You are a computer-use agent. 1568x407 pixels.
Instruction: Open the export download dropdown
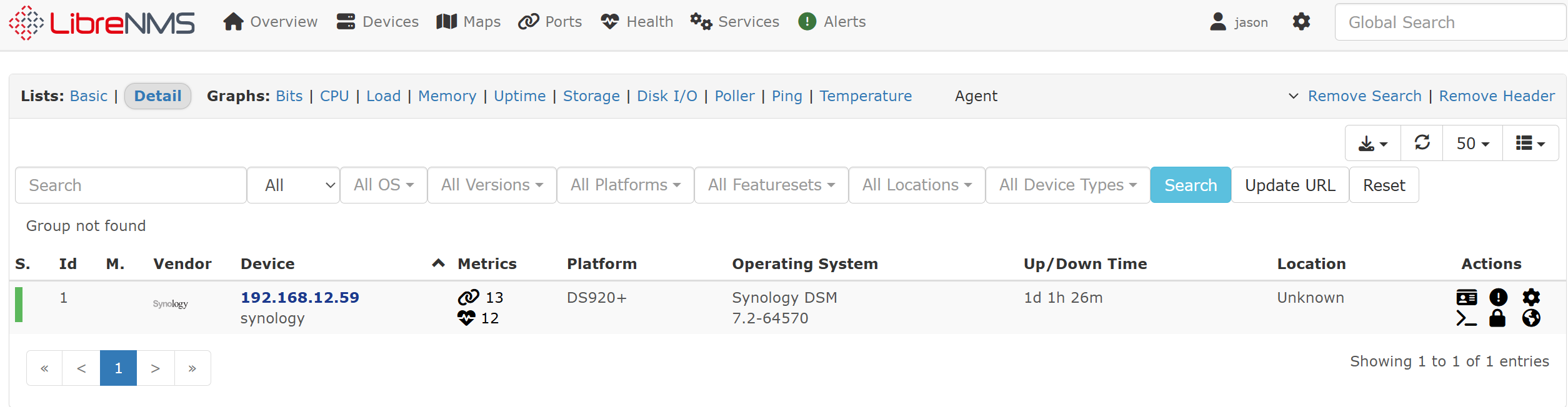pos(1372,143)
